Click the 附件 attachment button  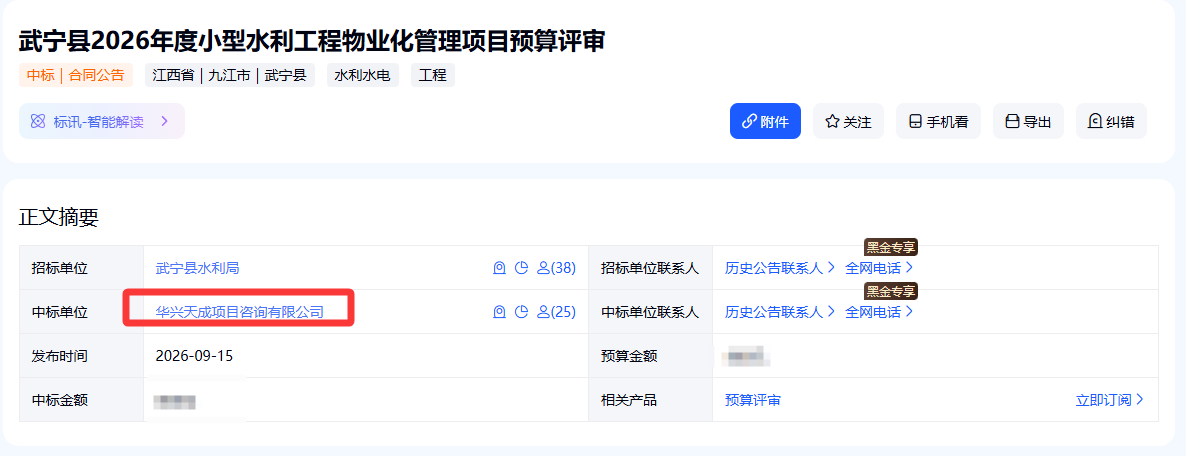pyautogui.click(x=765, y=121)
